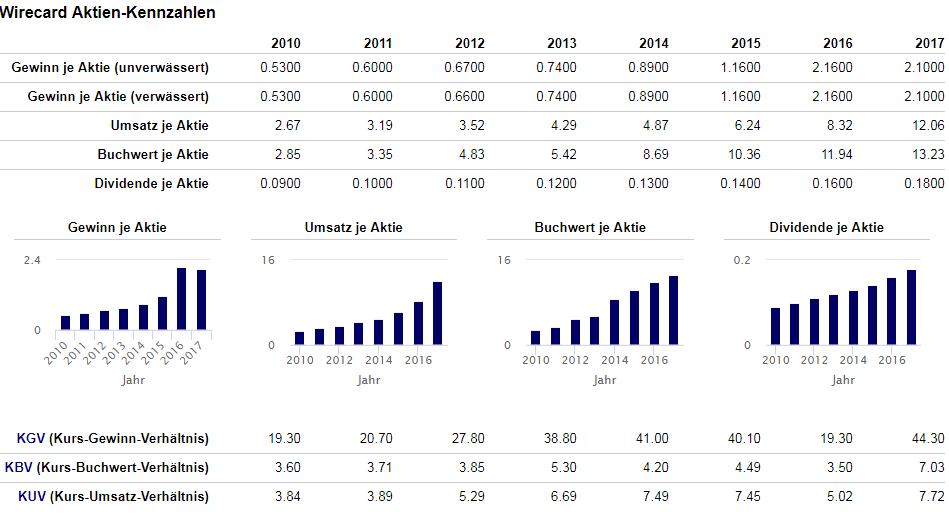
Task: Click the 2.4 axis label in Gewinn chart
Action: (x=32, y=260)
